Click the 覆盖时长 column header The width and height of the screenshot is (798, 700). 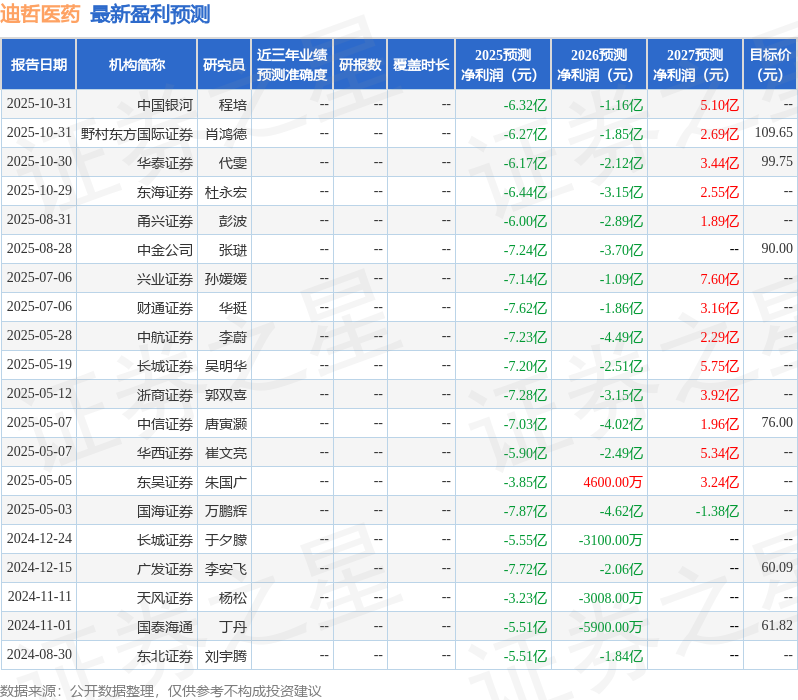(x=421, y=65)
